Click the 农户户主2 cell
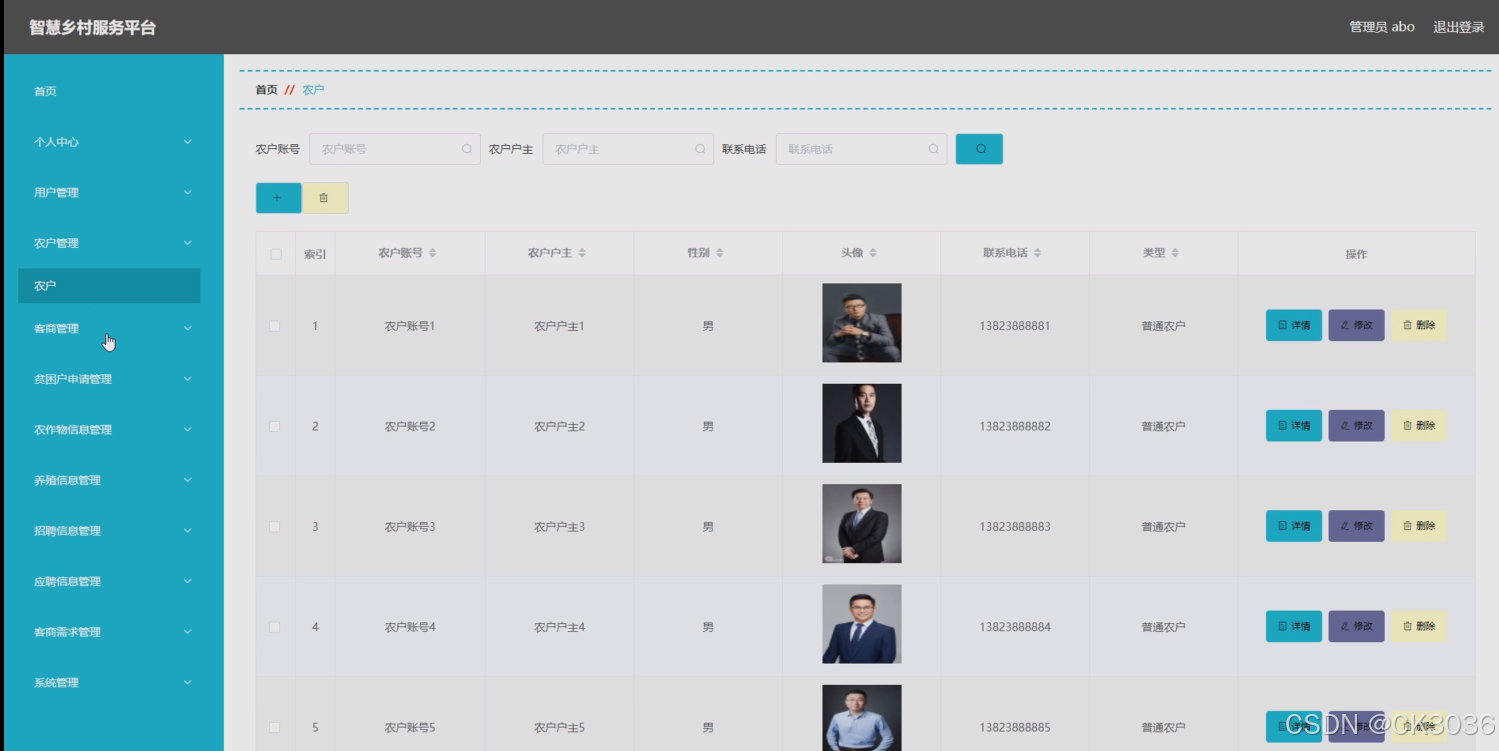The image size is (1499, 751). coord(559,426)
